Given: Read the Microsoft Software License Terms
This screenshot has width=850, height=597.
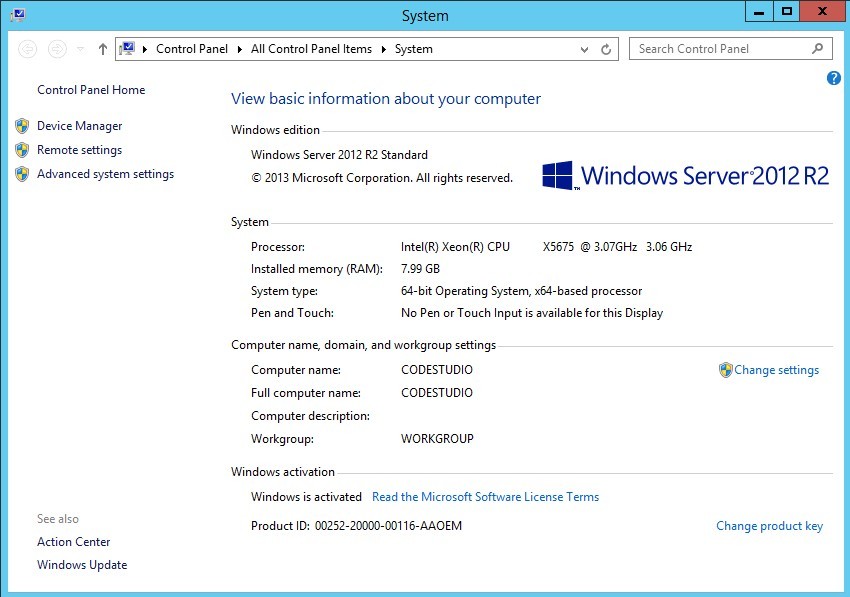Looking at the screenshot, I should [x=485, y=497].
